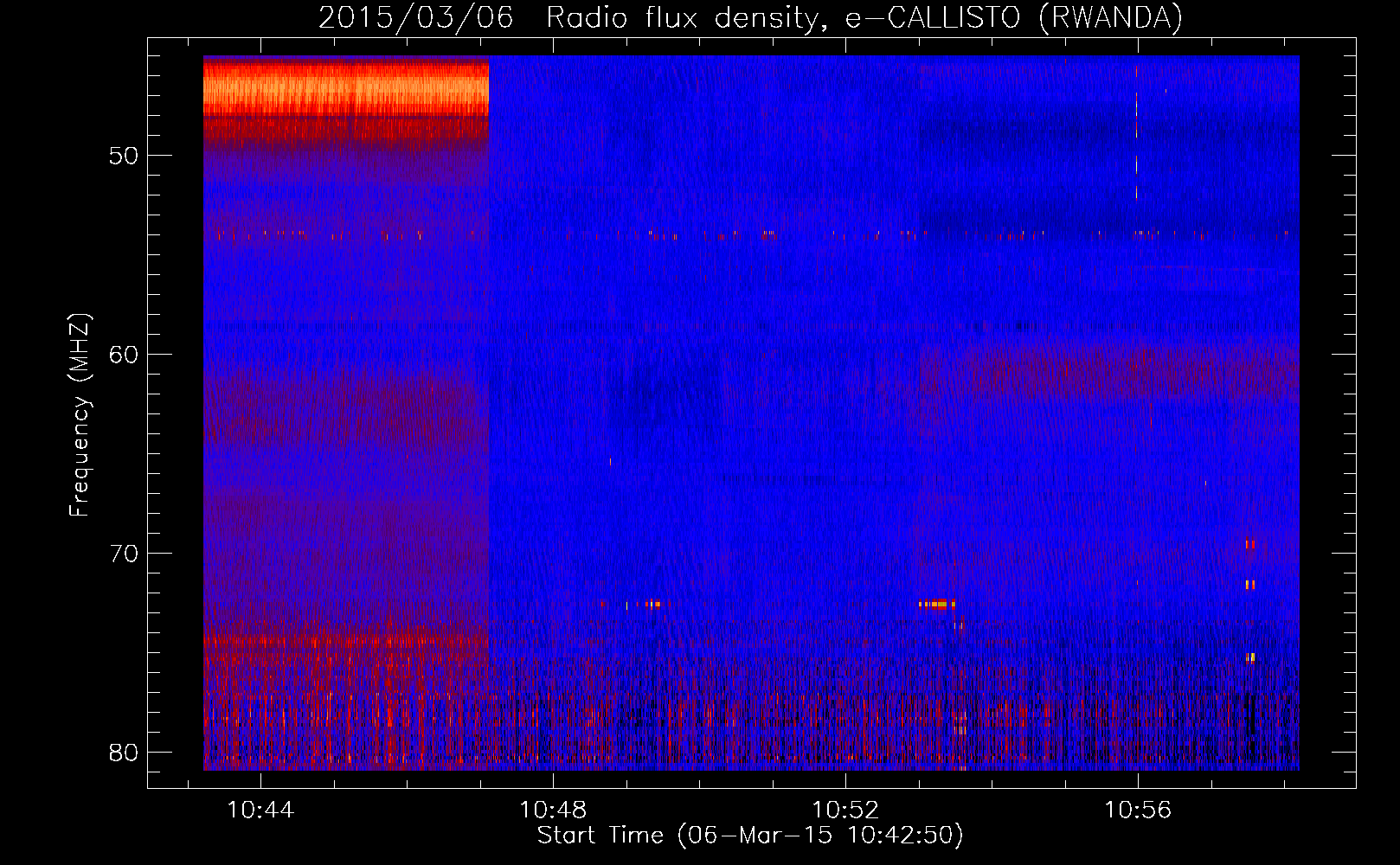Click the 70 frequency tick label
1400x865 pixels.
[124, 554]
